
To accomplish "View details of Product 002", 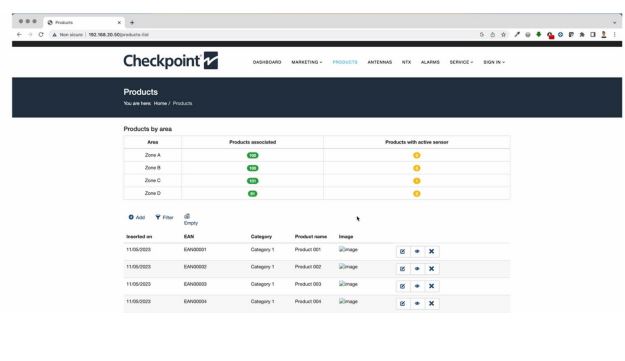I will pyautogui.click(x=417, y=269).
